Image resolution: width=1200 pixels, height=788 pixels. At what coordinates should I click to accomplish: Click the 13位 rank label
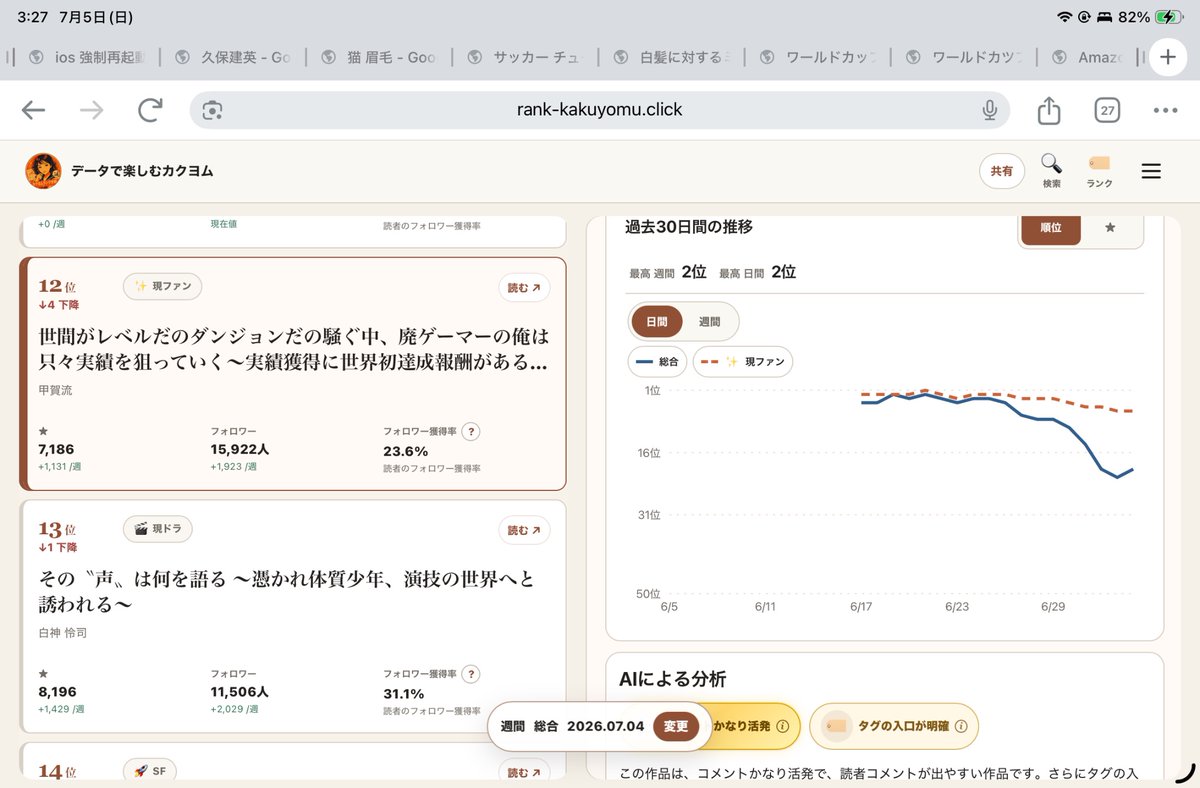pyautogui.click(x=57, y=529)
